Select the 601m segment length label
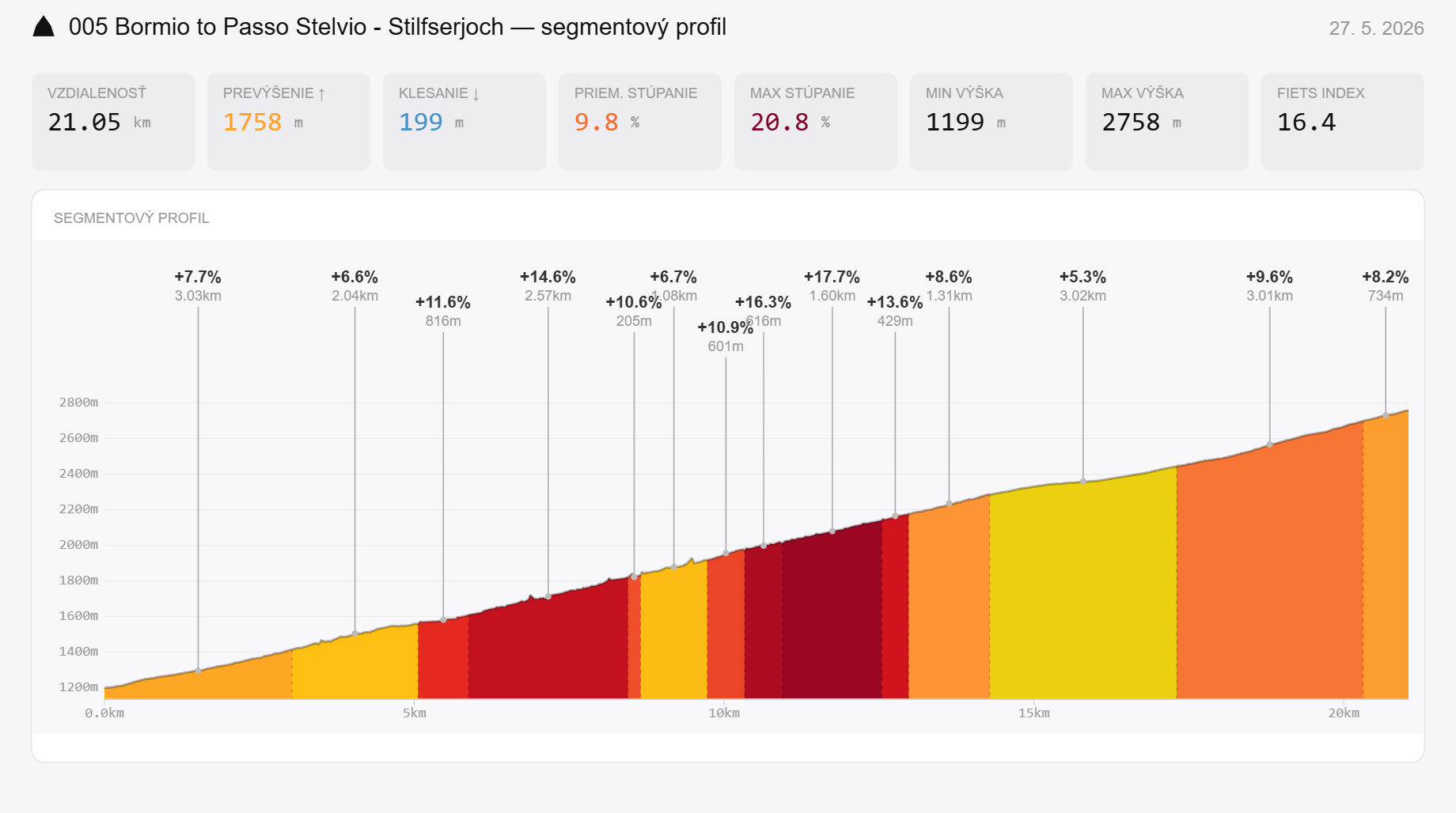This screenshot has height=813, width=1456. tap(726, 346)
